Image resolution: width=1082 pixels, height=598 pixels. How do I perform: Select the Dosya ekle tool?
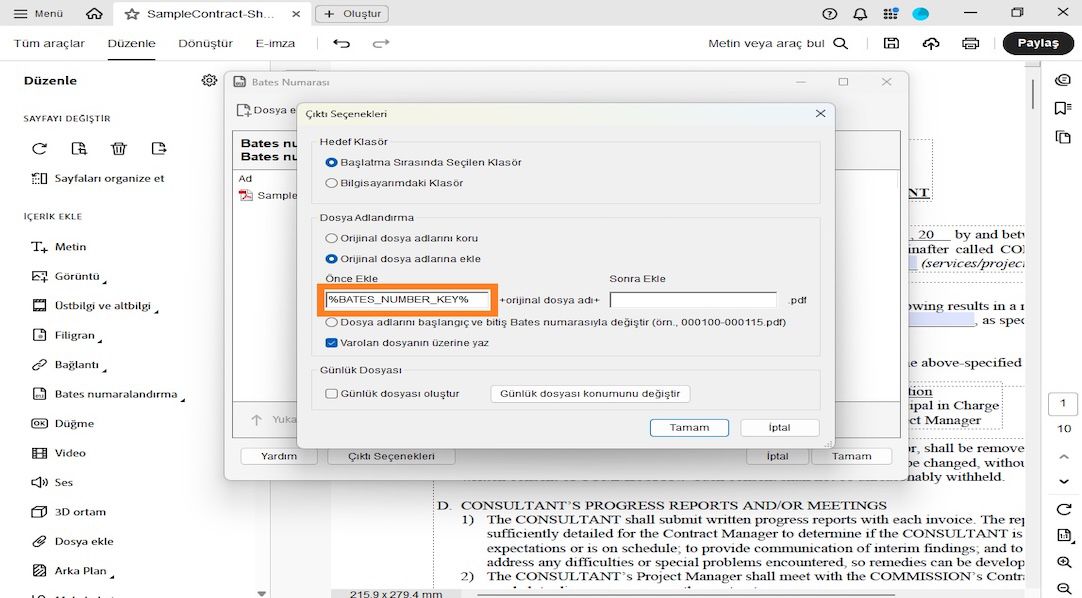pos(72,541)
